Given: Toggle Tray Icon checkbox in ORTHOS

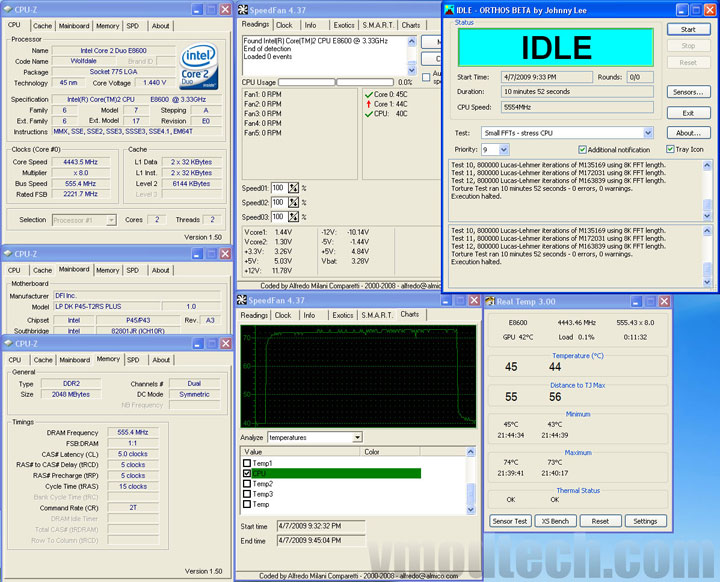Looking at the screenshot, I should (x=670, y=149).
